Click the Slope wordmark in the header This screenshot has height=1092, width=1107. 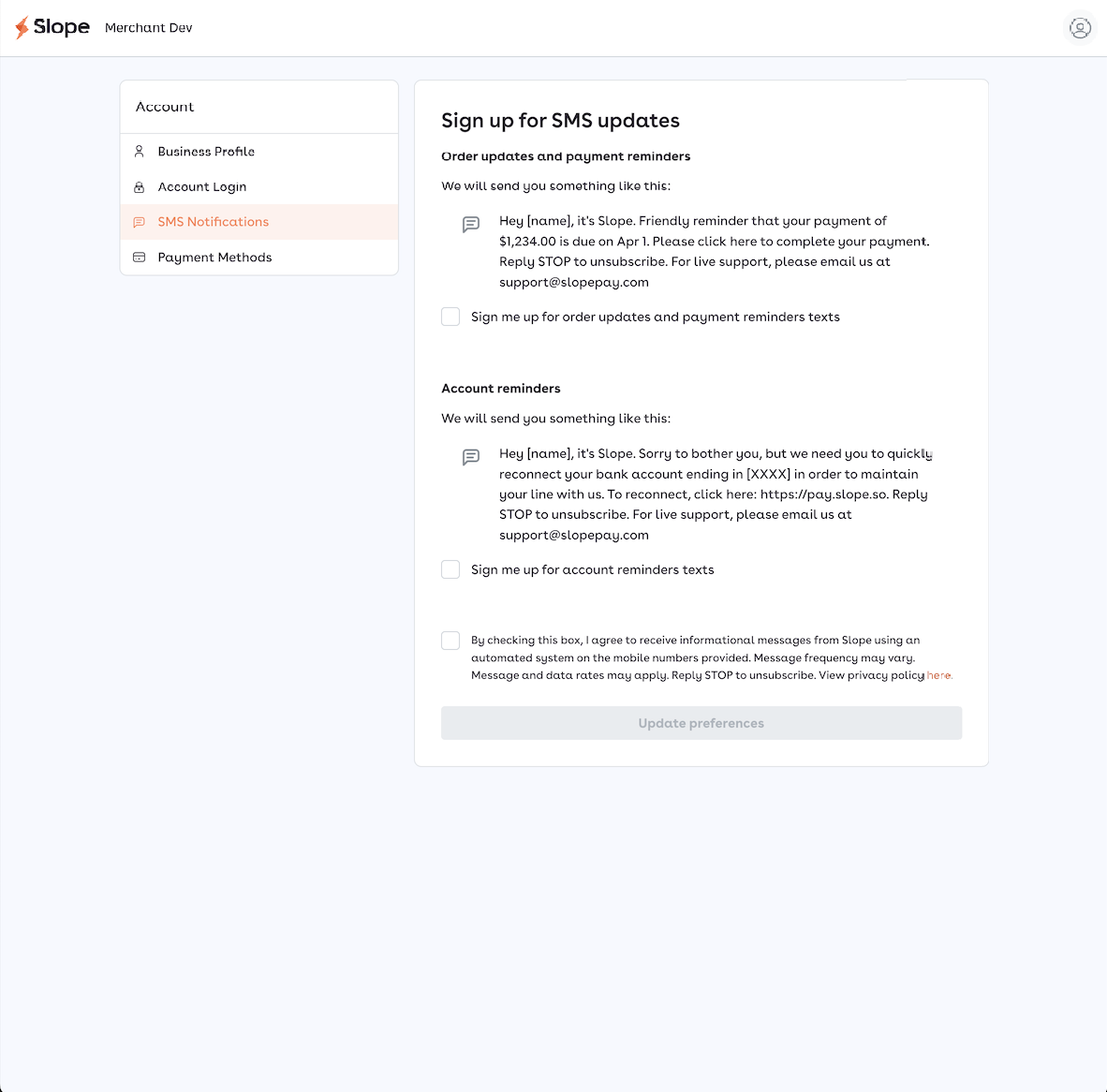[62, 27]
